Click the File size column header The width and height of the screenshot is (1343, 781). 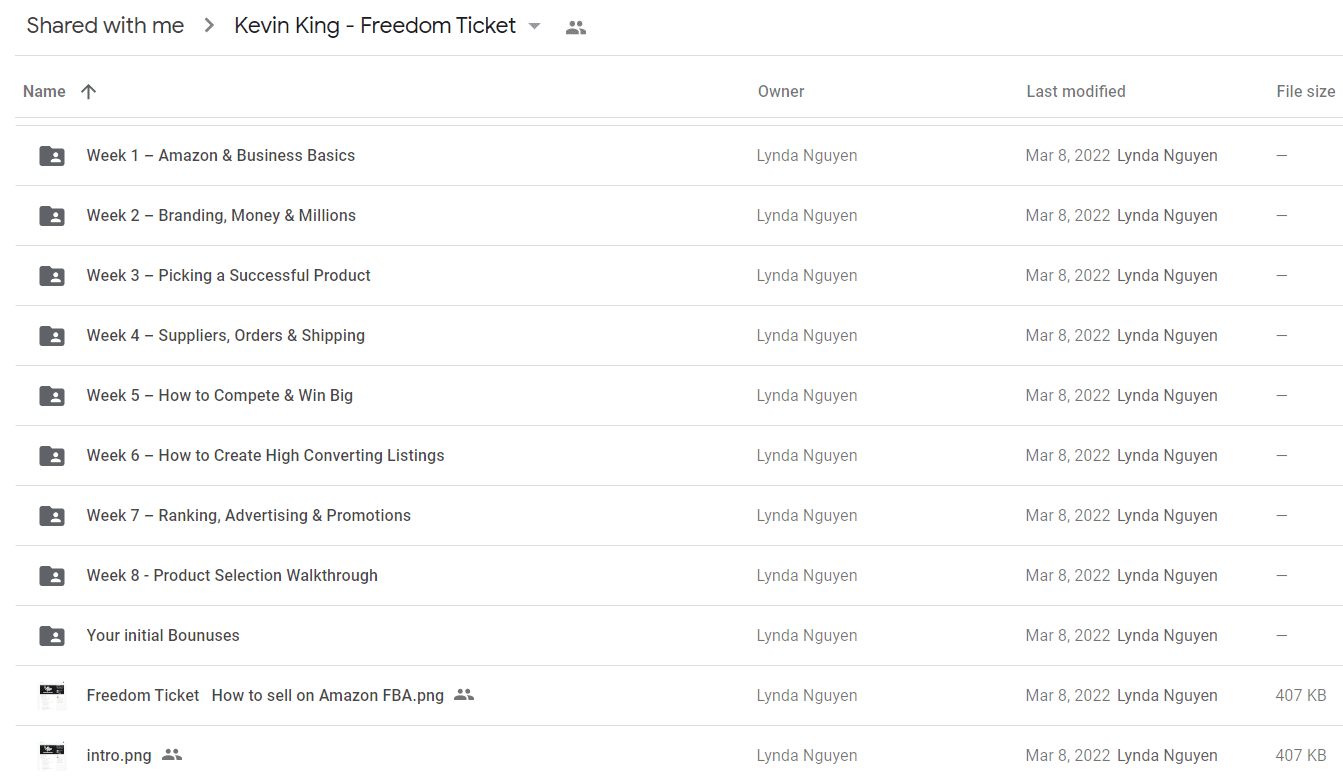[1305, 91]
